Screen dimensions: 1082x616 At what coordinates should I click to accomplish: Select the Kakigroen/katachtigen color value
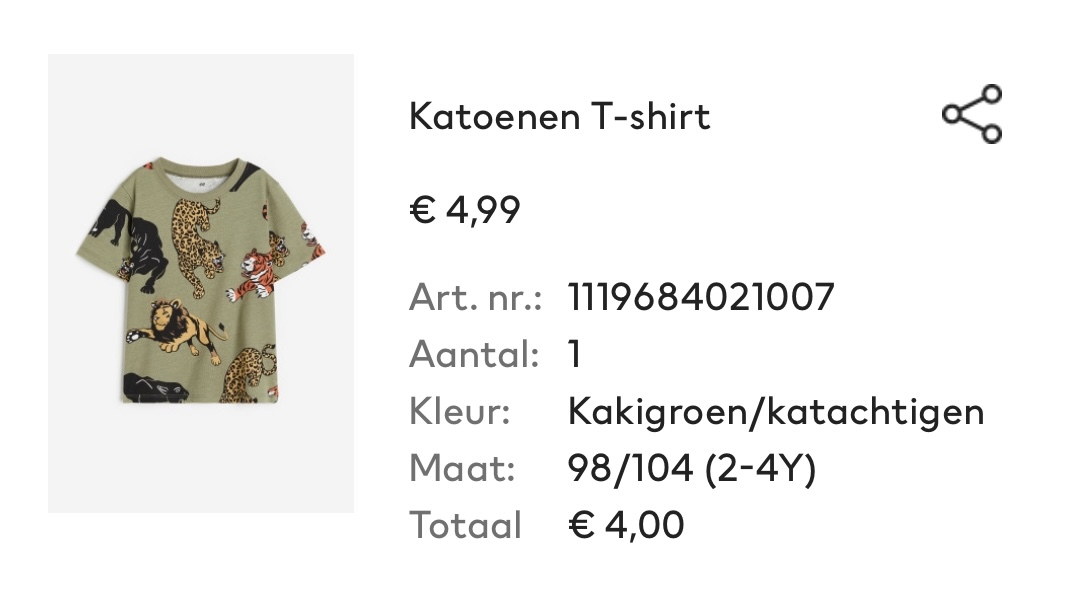click(x=776, y=412)
